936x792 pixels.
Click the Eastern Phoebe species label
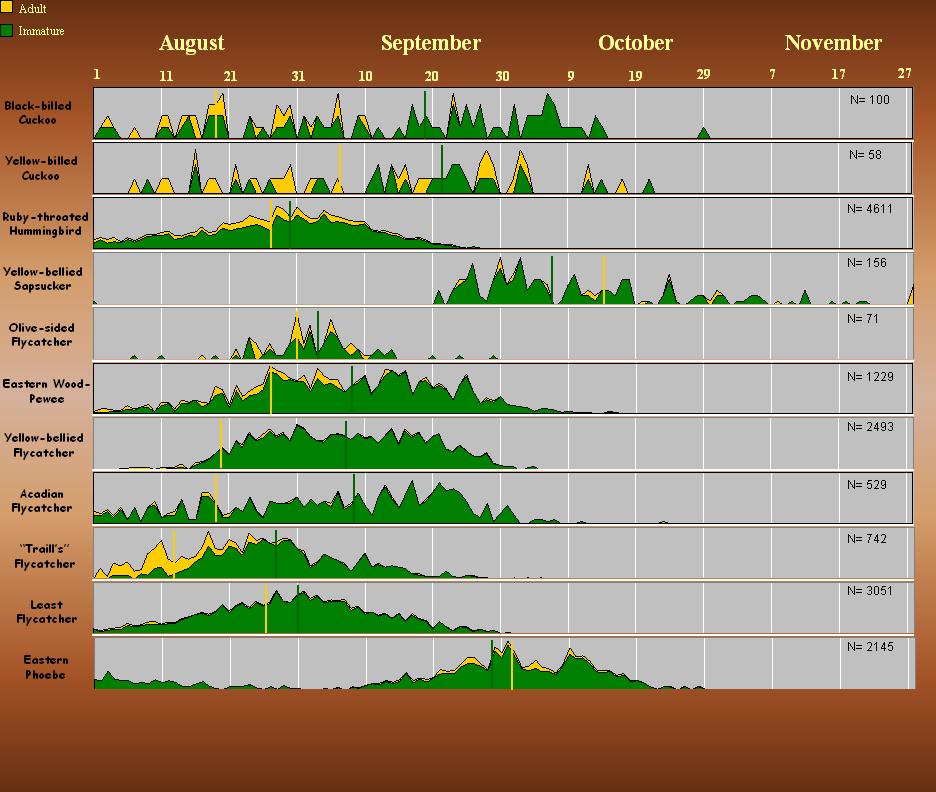[x=46, y=667]
